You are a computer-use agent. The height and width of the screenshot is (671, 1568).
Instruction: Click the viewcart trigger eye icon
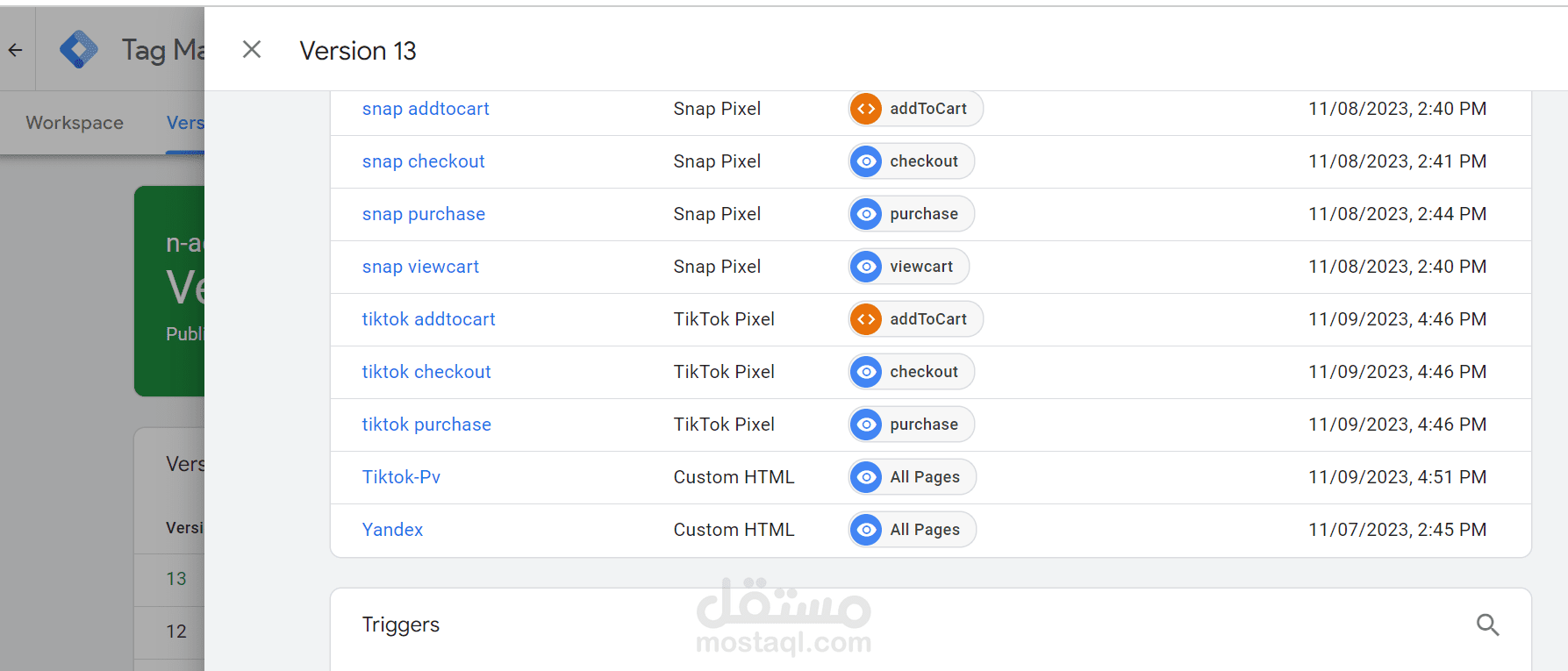click(x=866, y=267)
